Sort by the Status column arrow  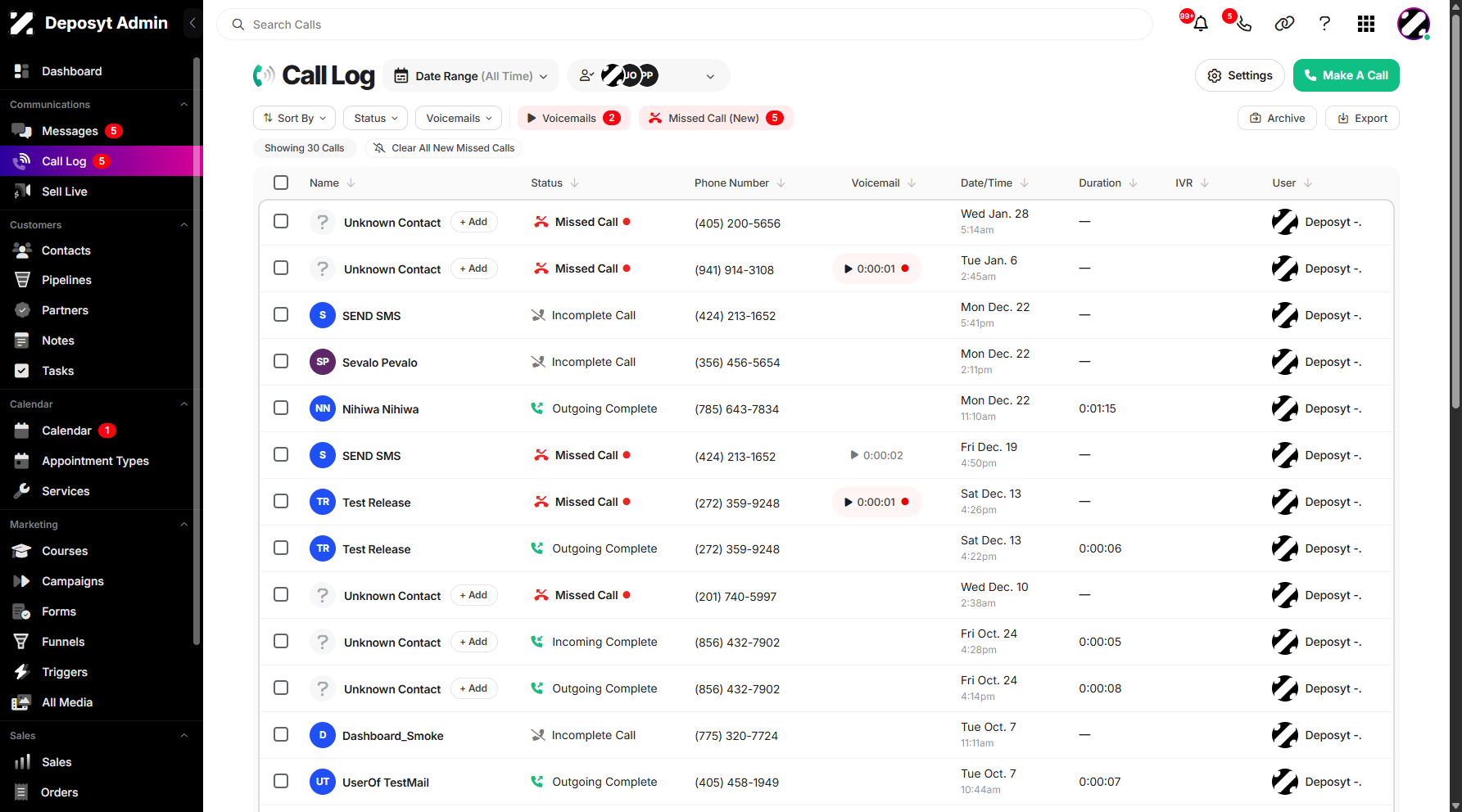coord(574,183)
